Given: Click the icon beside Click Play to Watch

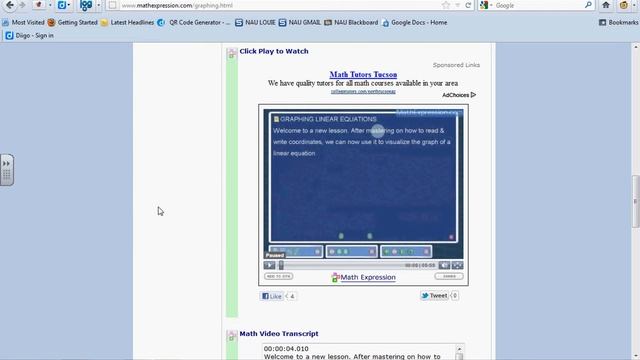Looking at the screenshot, I should click(x=231, y=53).
